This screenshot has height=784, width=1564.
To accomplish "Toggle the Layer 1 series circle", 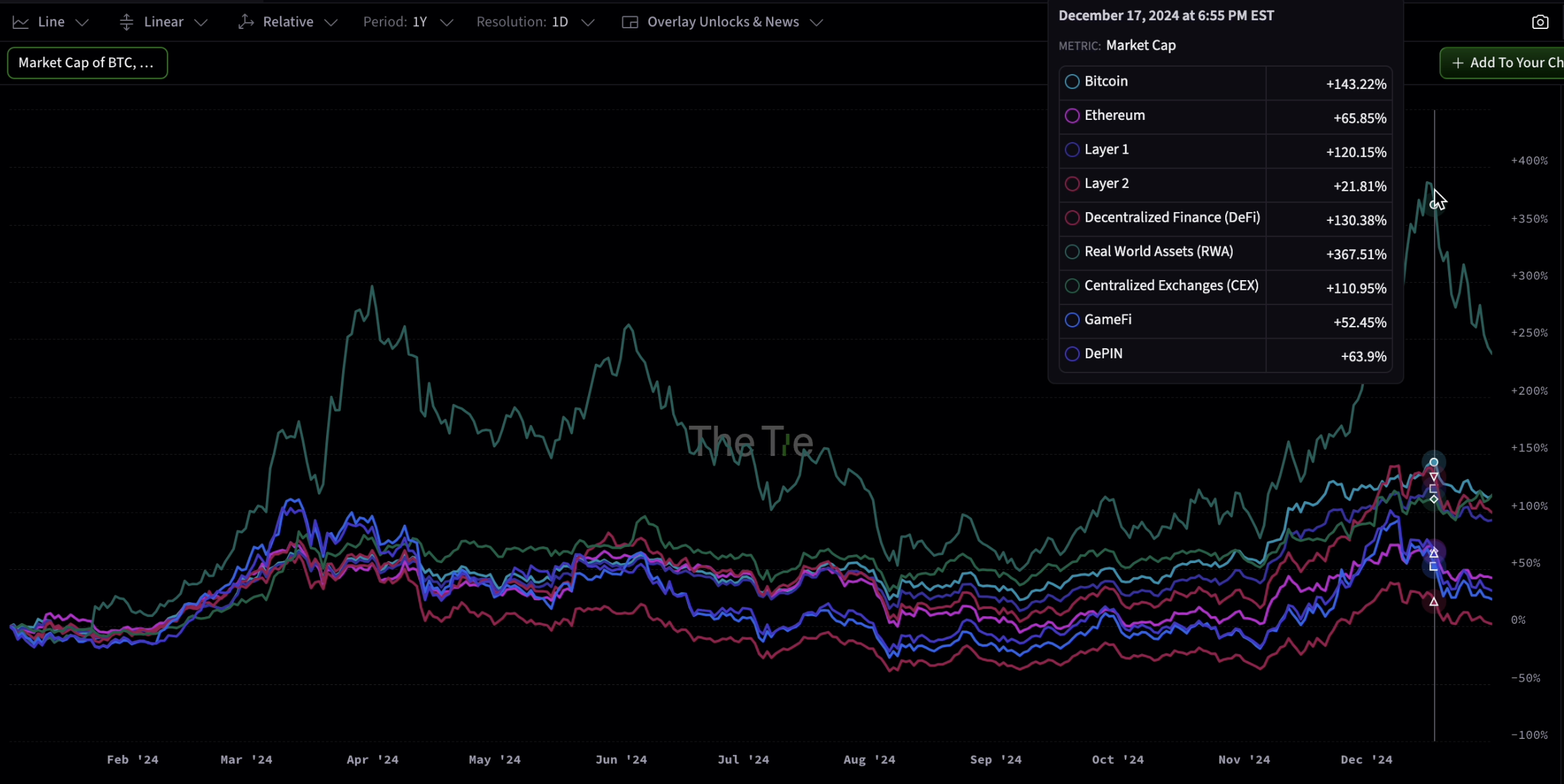I will click(x=1072, y=150).
